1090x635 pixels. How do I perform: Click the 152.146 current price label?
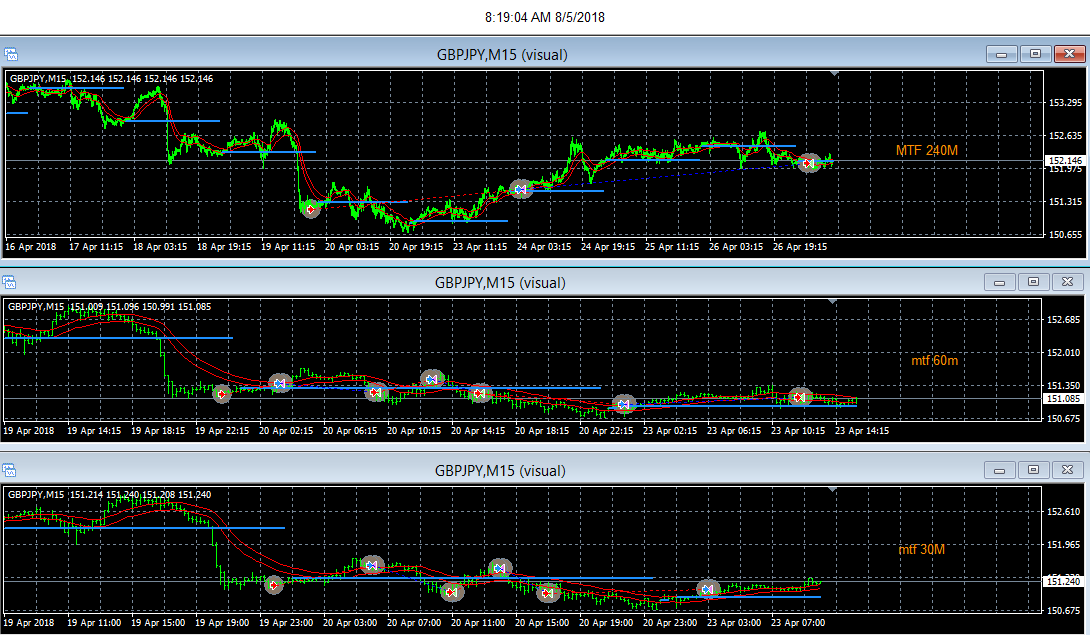[x=1064, y=161]
